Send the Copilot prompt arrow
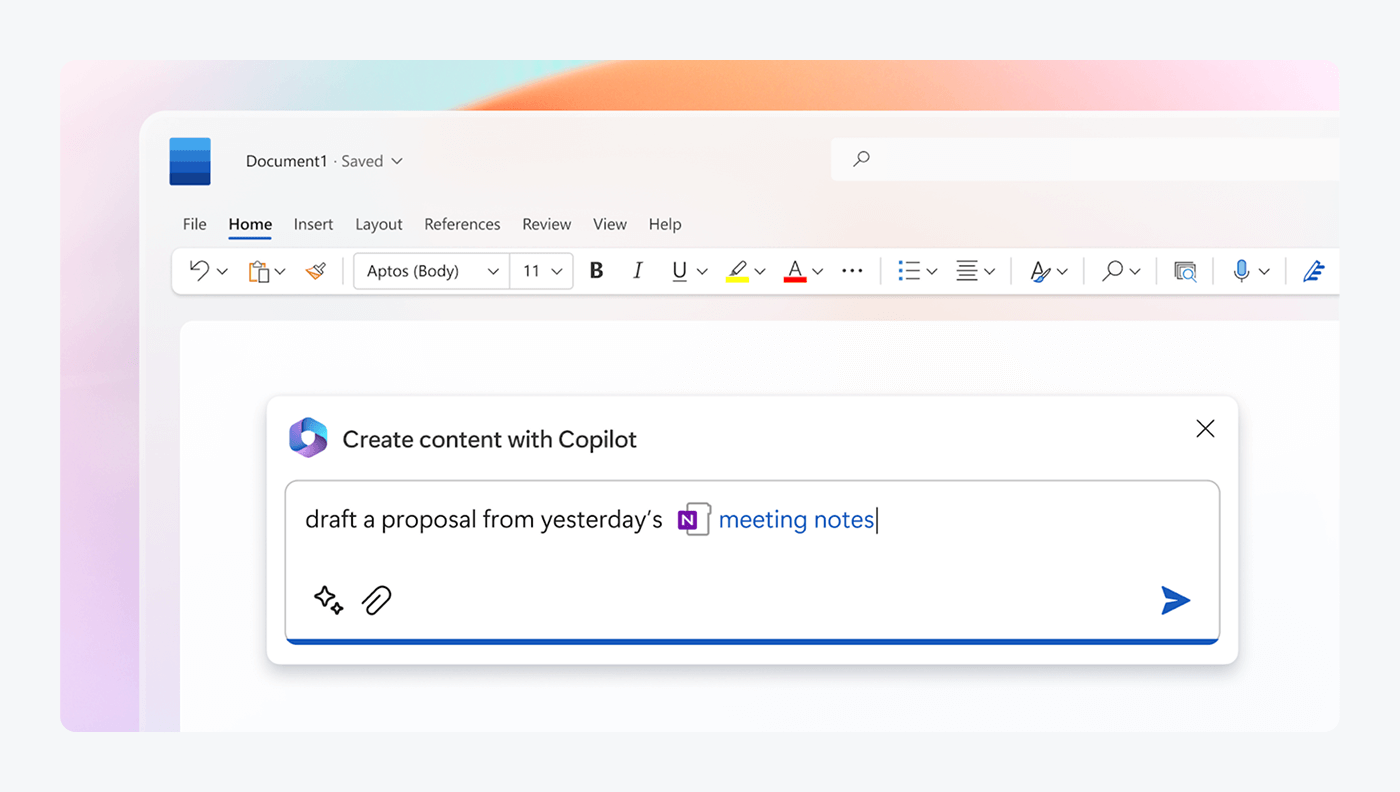This screenshot has height=792, width=1400. tap(1175, 600)
